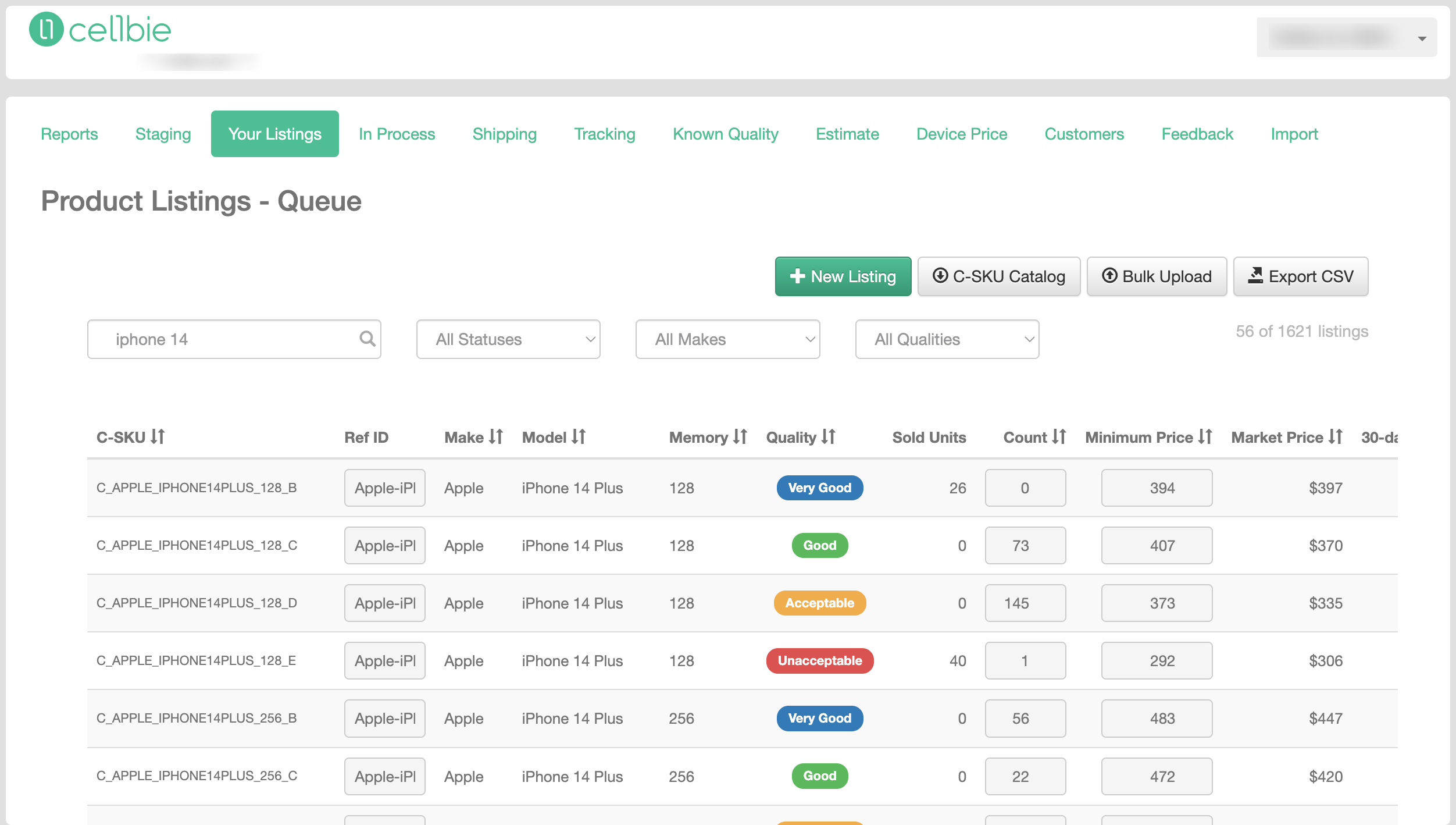Go to the Device Price tab
This screenshot has width=1456, height=825.
[x=962, y=134]
